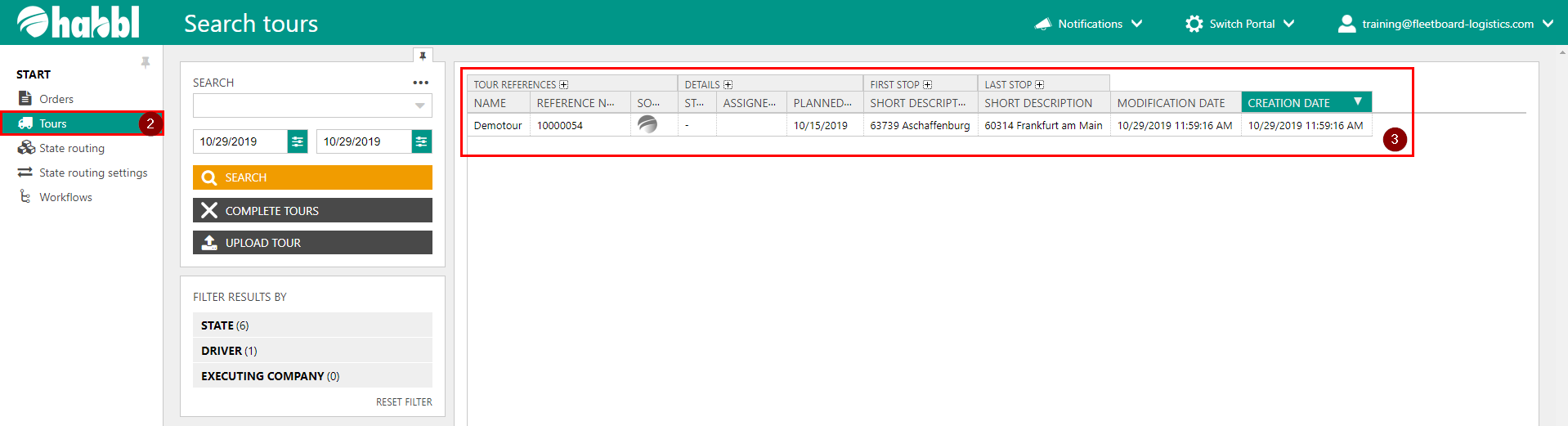Screen dimensions: 1568x426
Task: Open the start date picker icon
Action: click(x=298, y=141)
